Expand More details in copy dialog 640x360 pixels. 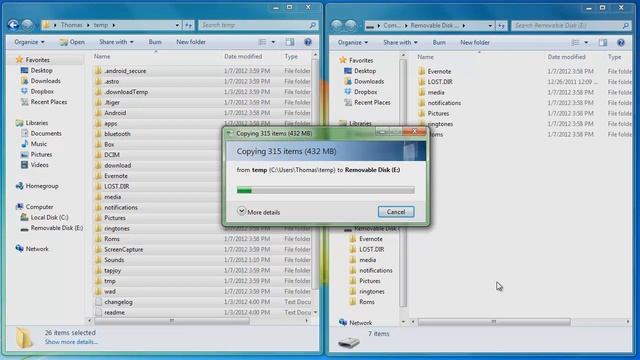(259, 212)
